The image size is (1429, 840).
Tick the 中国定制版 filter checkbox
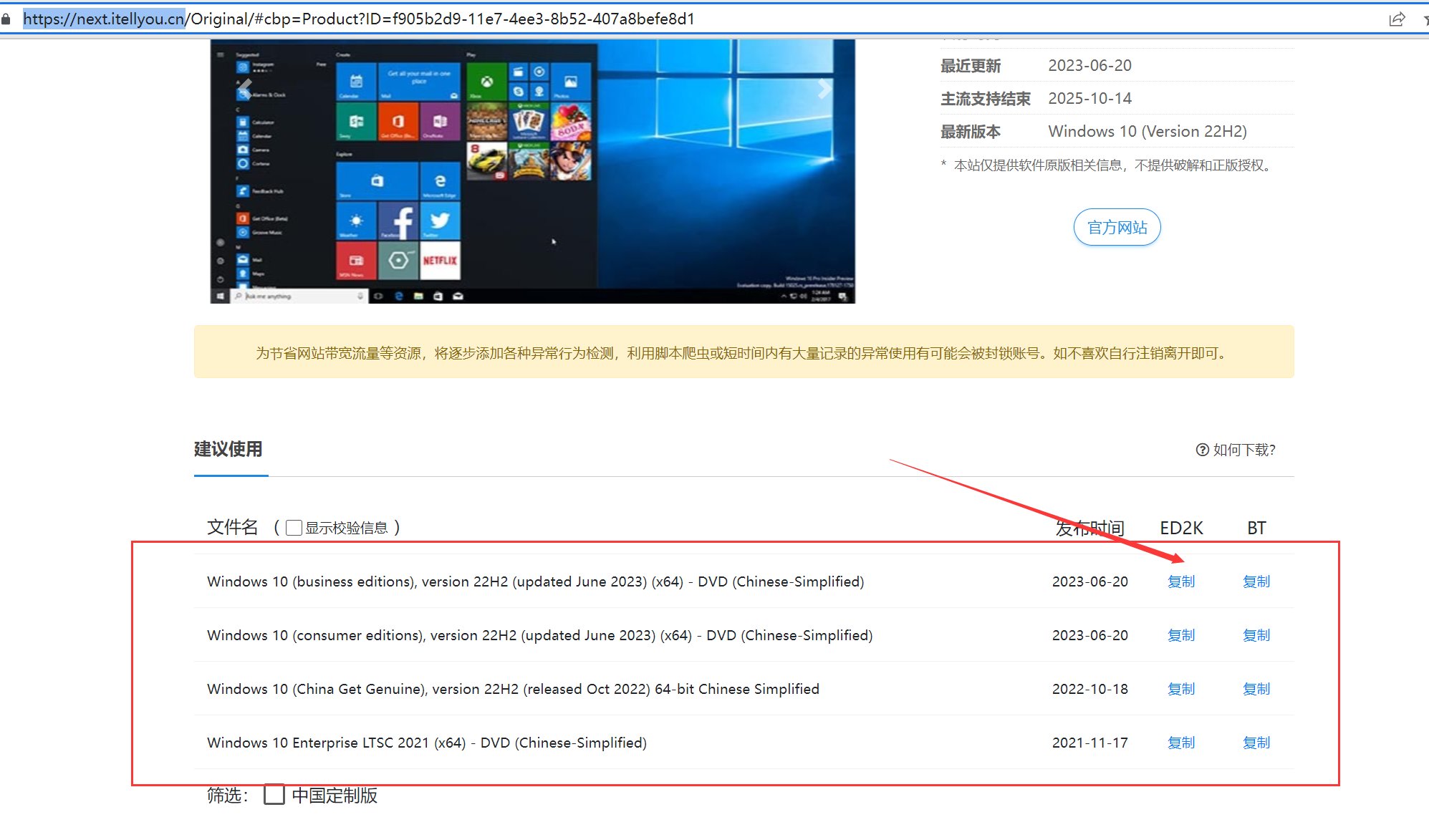274,795
